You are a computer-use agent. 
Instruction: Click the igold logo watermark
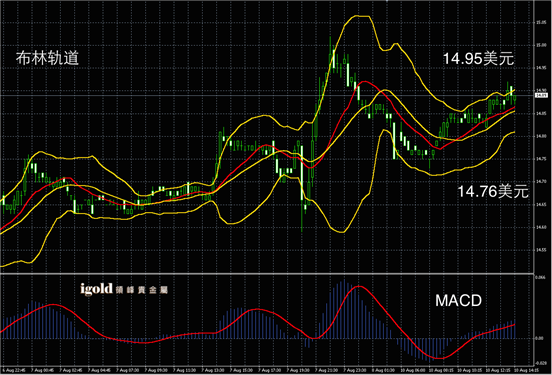(124, 289)
